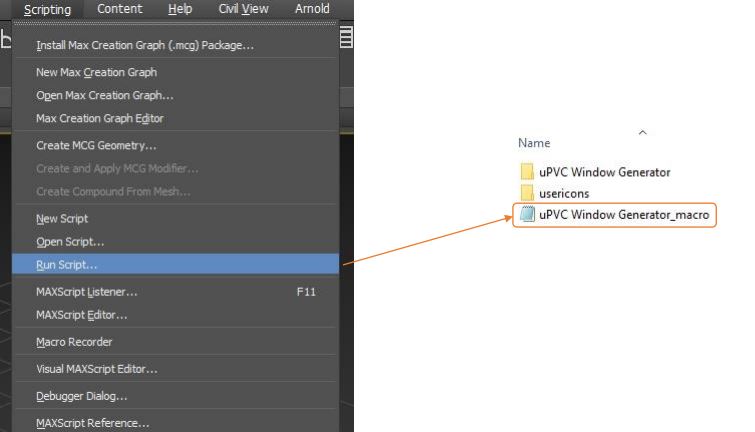Open the Content menu
This screenshot has width=755, height=432.
point(119,9)
